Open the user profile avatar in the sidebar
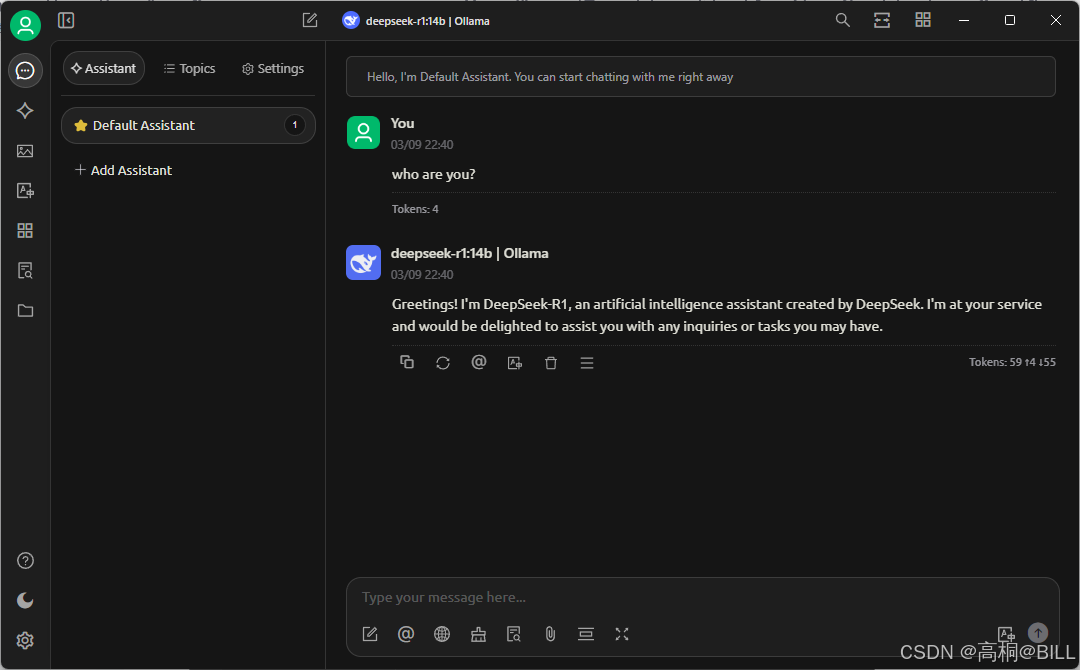The height and width of the screenshot is (670, 1080). (25, 25)
